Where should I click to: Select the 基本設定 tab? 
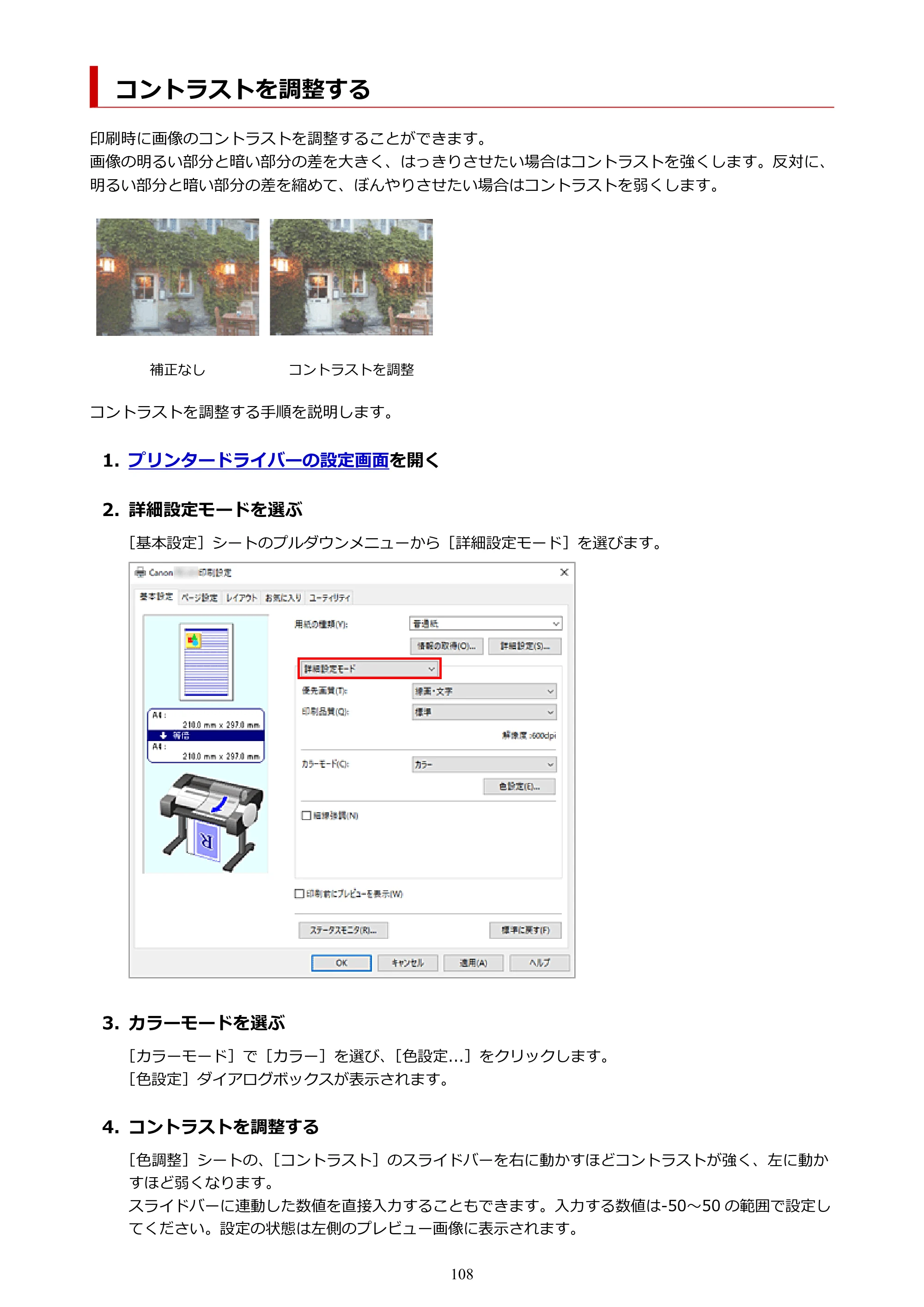coord(156,596)
